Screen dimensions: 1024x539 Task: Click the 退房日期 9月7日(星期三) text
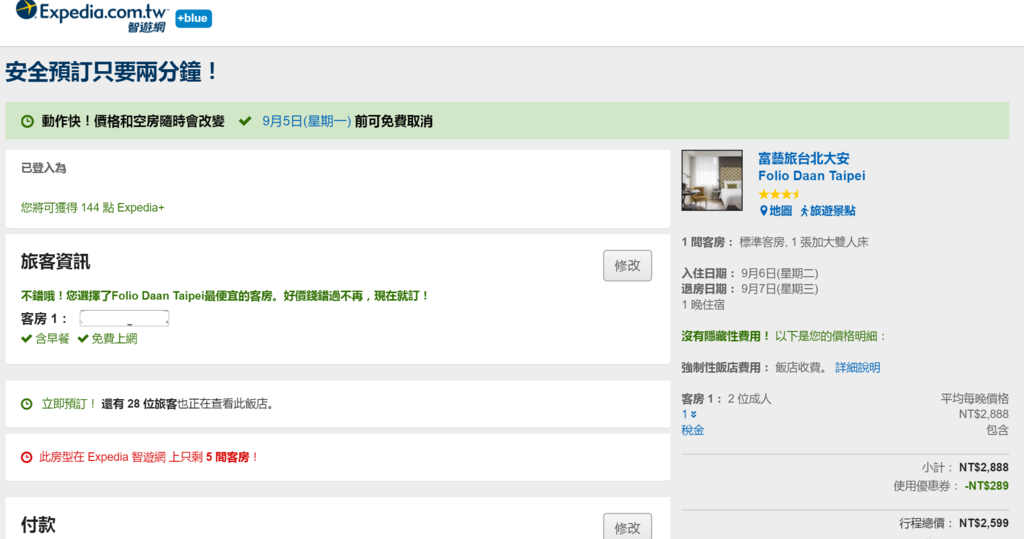pyautogui.click(x=750, y=289)
